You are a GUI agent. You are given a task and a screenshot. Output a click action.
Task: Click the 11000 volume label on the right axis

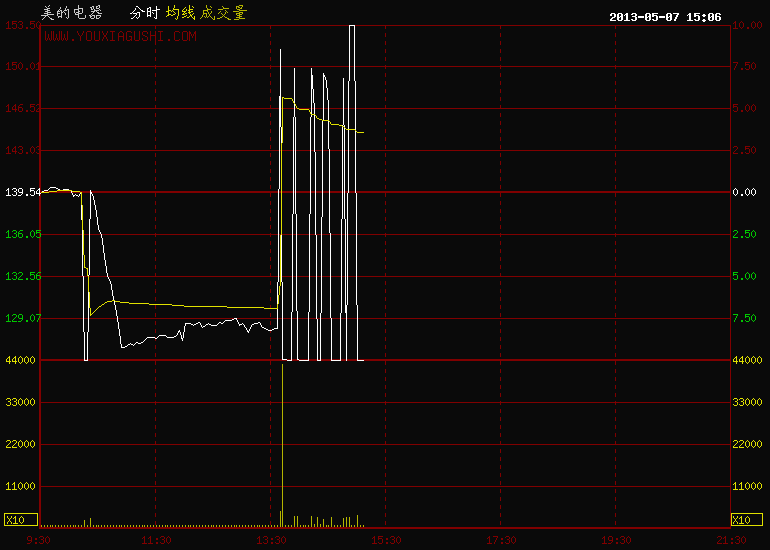pos(747,486)
